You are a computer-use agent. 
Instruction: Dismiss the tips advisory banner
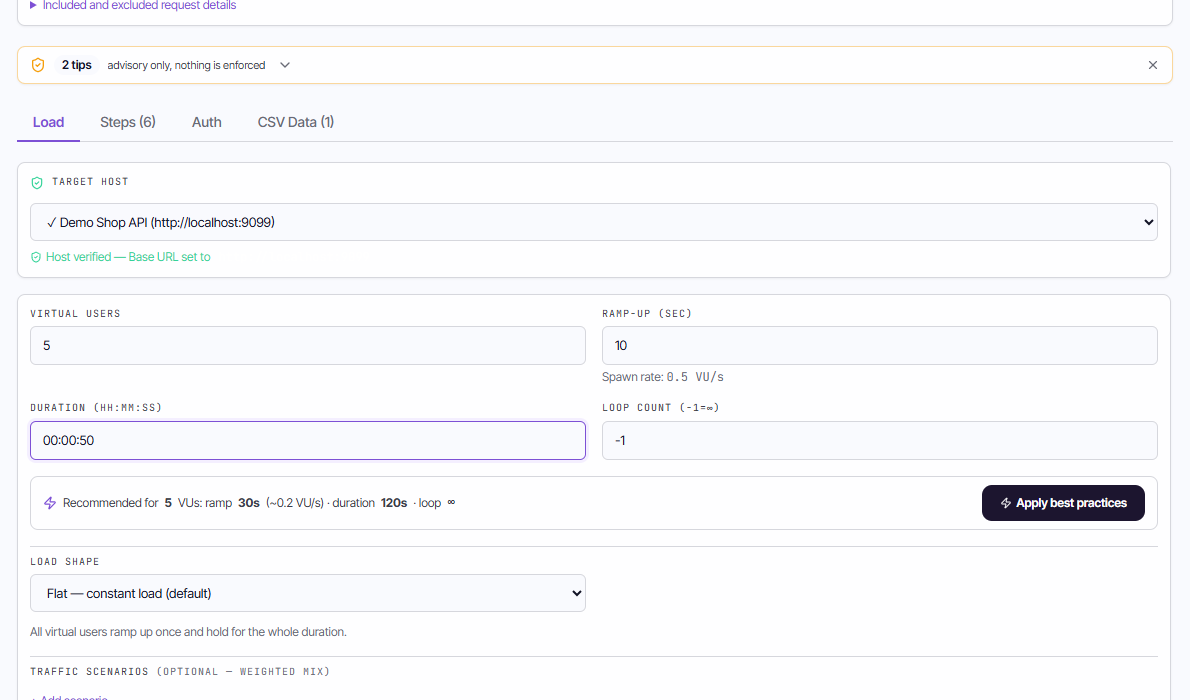coord(1153,65)
